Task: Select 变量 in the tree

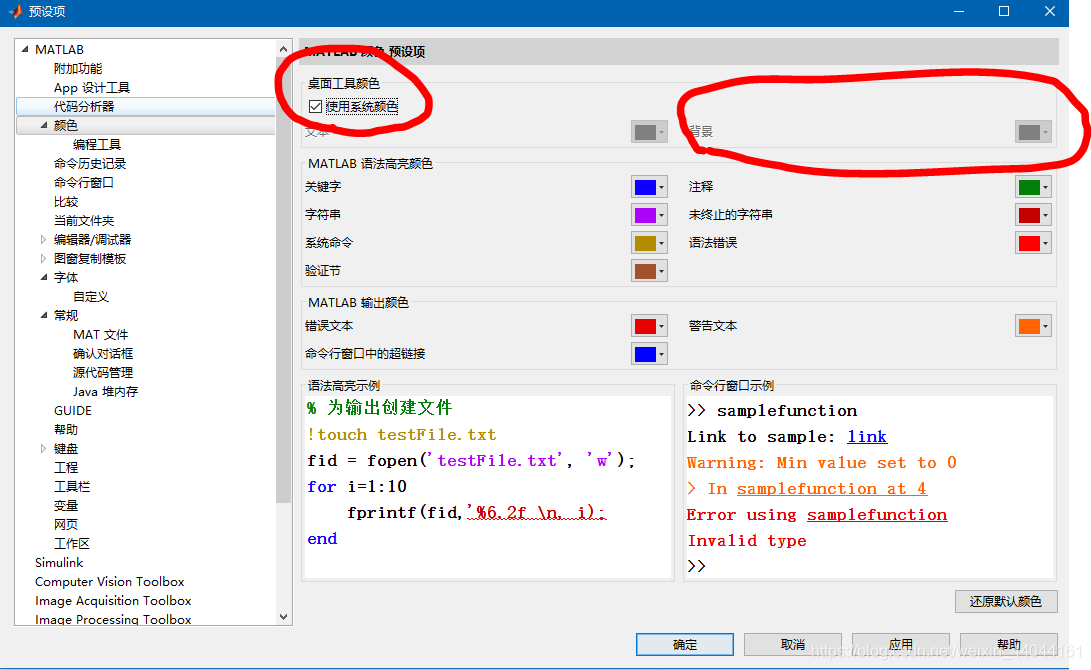Action: click(66, 506)
